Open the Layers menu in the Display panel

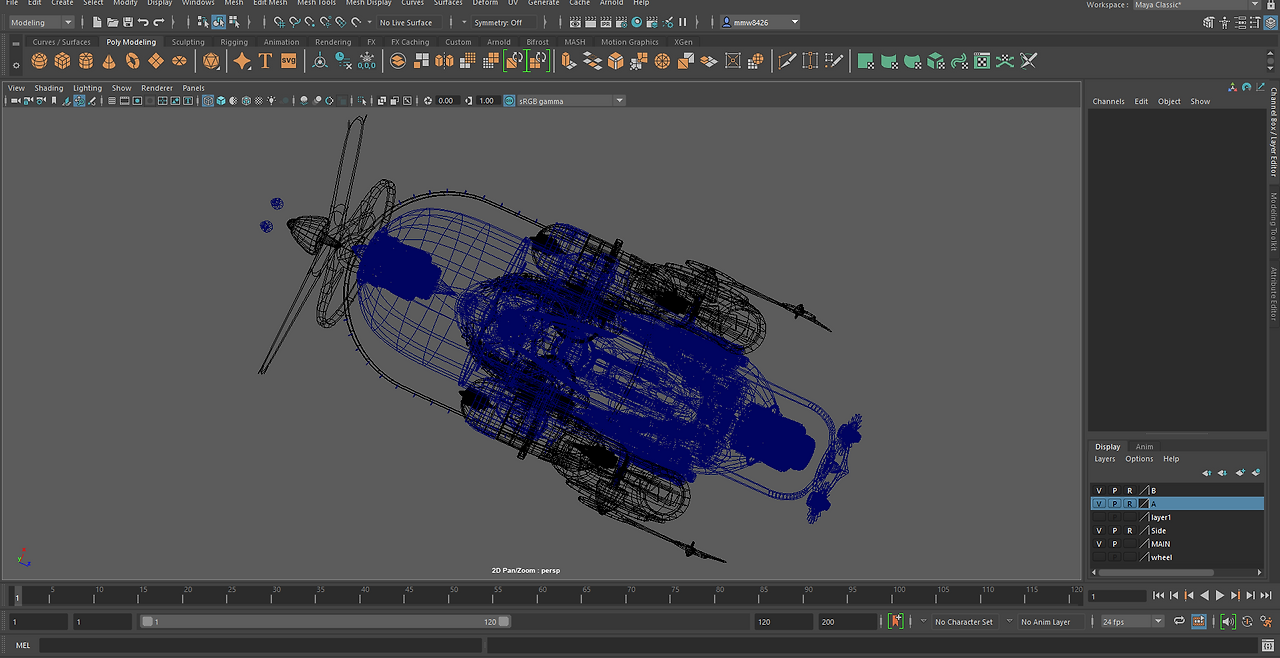tap(1105, 458)
